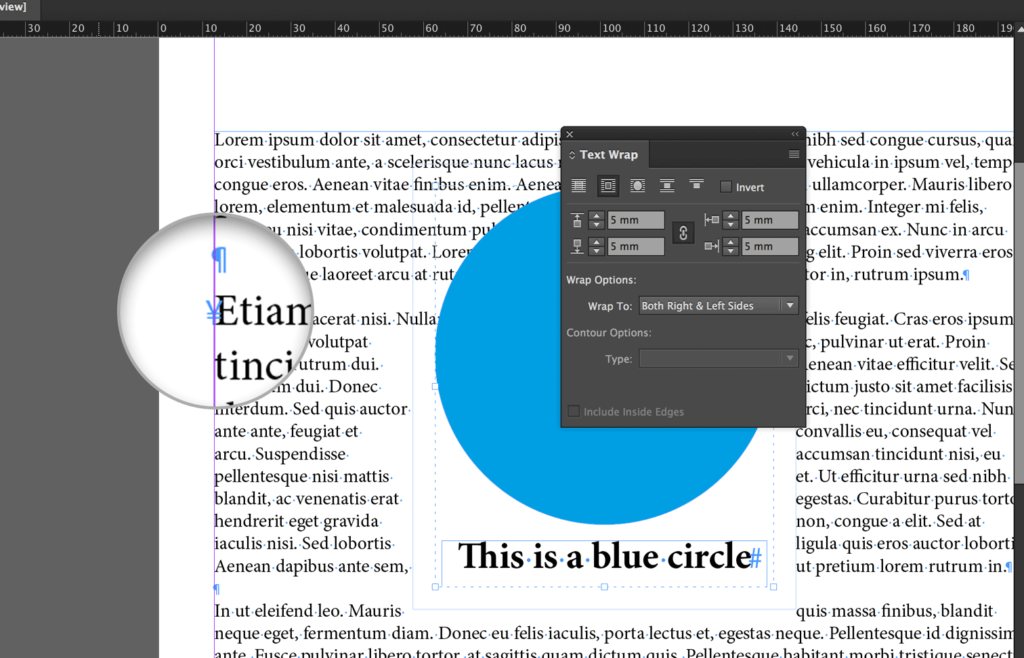Decrease the right offset with its down arrow

tap(731, 251)
